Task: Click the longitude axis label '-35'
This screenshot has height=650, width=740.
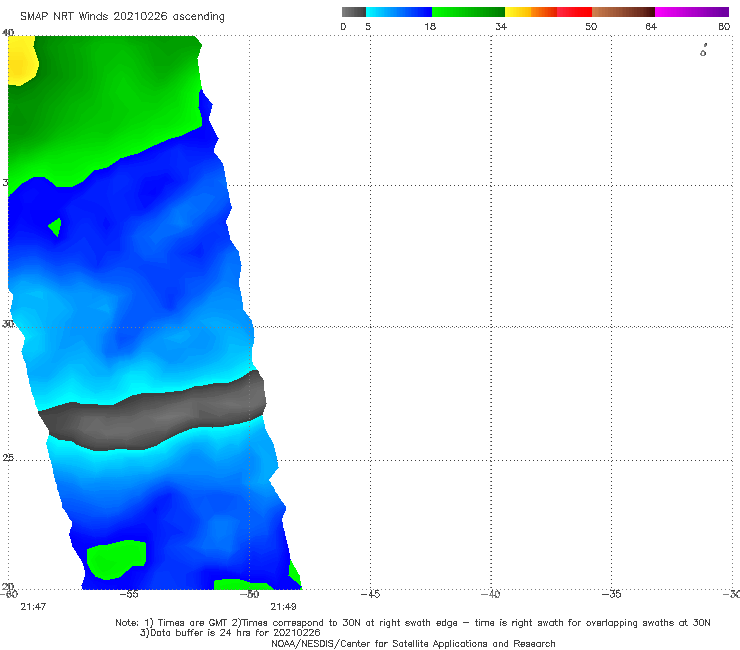Action: tap(612, 594)
